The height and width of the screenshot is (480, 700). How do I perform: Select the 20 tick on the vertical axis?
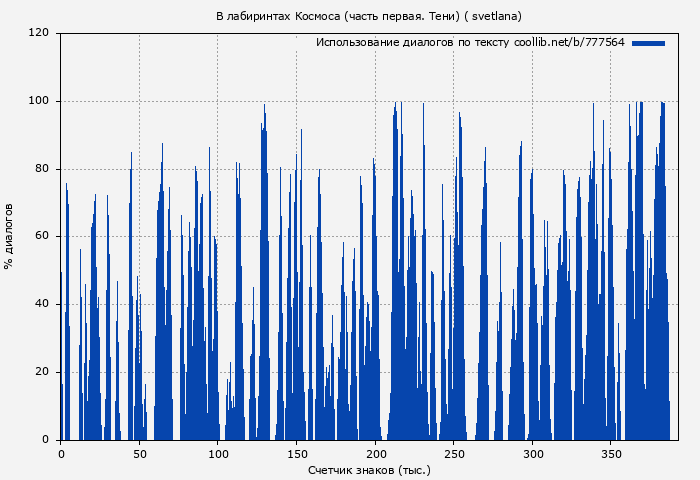click(x=43, y=372)
